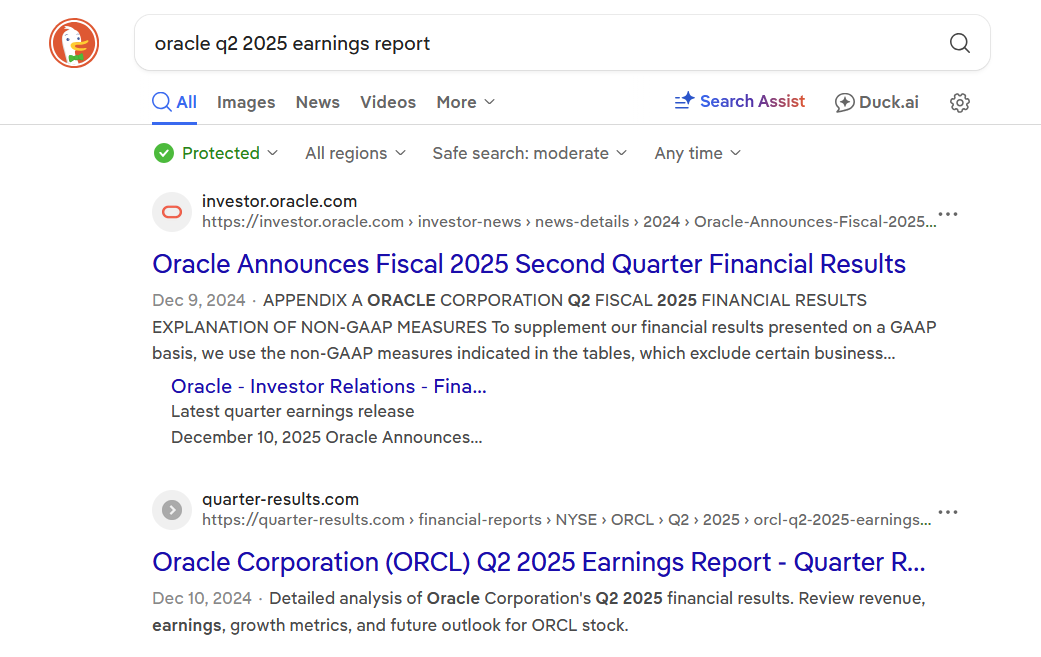Switch to the News tab

[317, 102]
